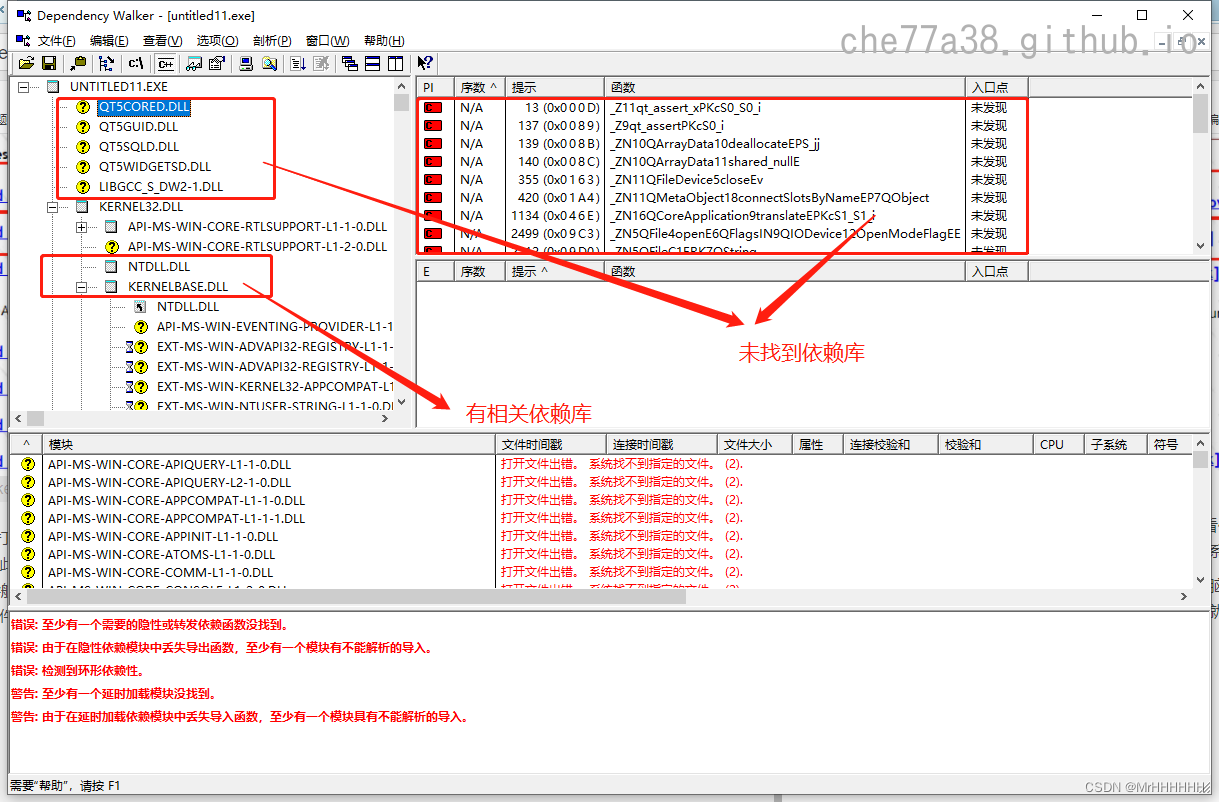Click the document system-menu icon left of 文件(F)
Image resolution: width=1219 pixels, height=802 pixels.
(22, 41)
